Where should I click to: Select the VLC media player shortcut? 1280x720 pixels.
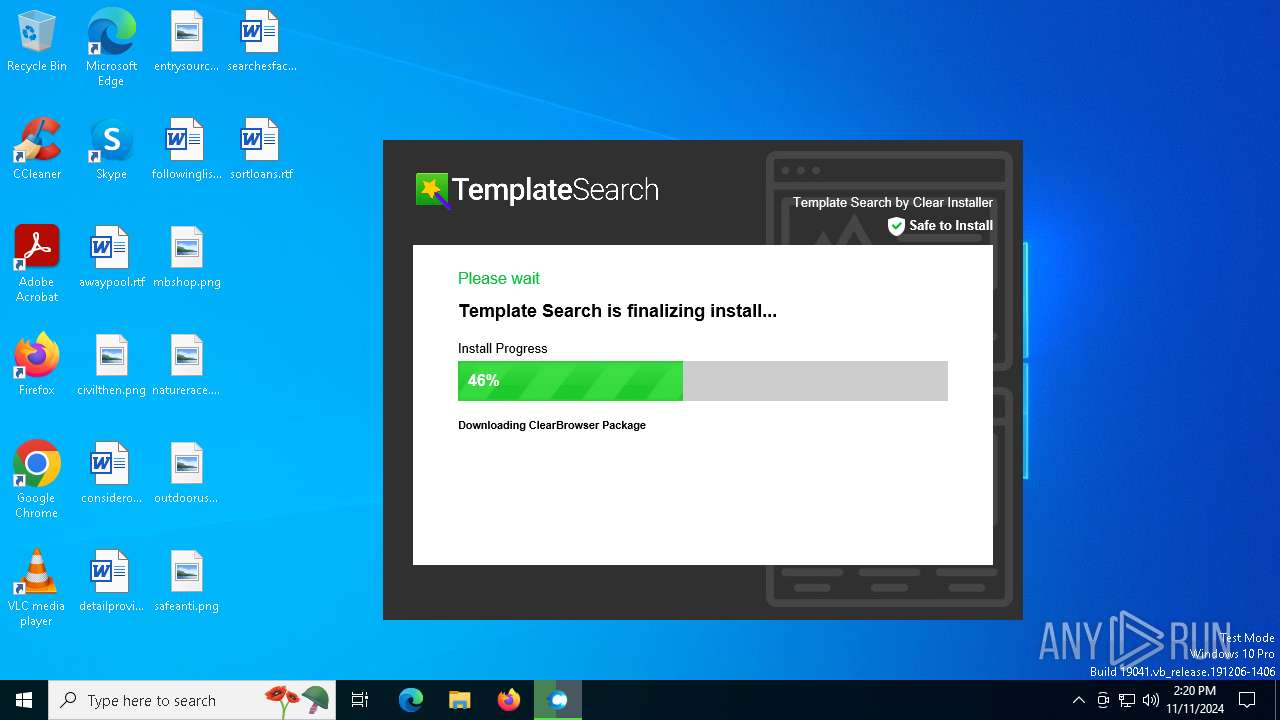pyautogui.click(x=37, y=588)
